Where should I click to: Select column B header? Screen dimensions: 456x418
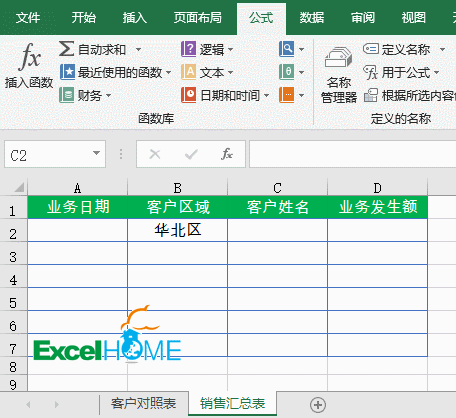pos(178,188)
